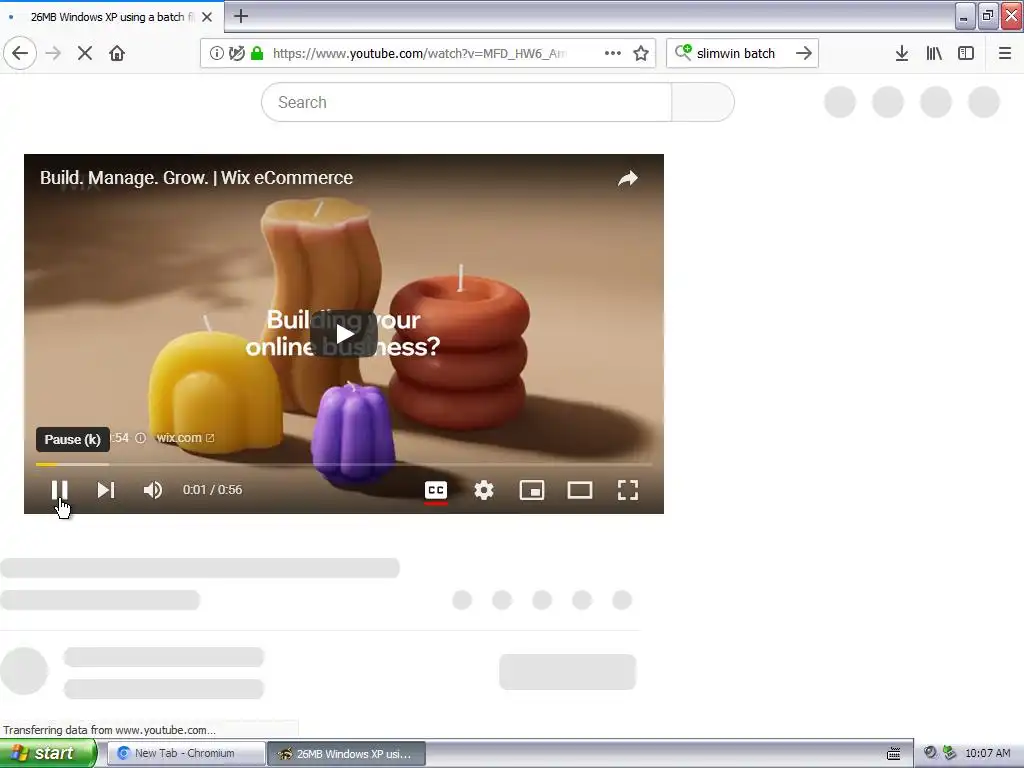Go back to the previous page
The width and height of the screenshot is (1024, 768).
[x=20, y=53]
